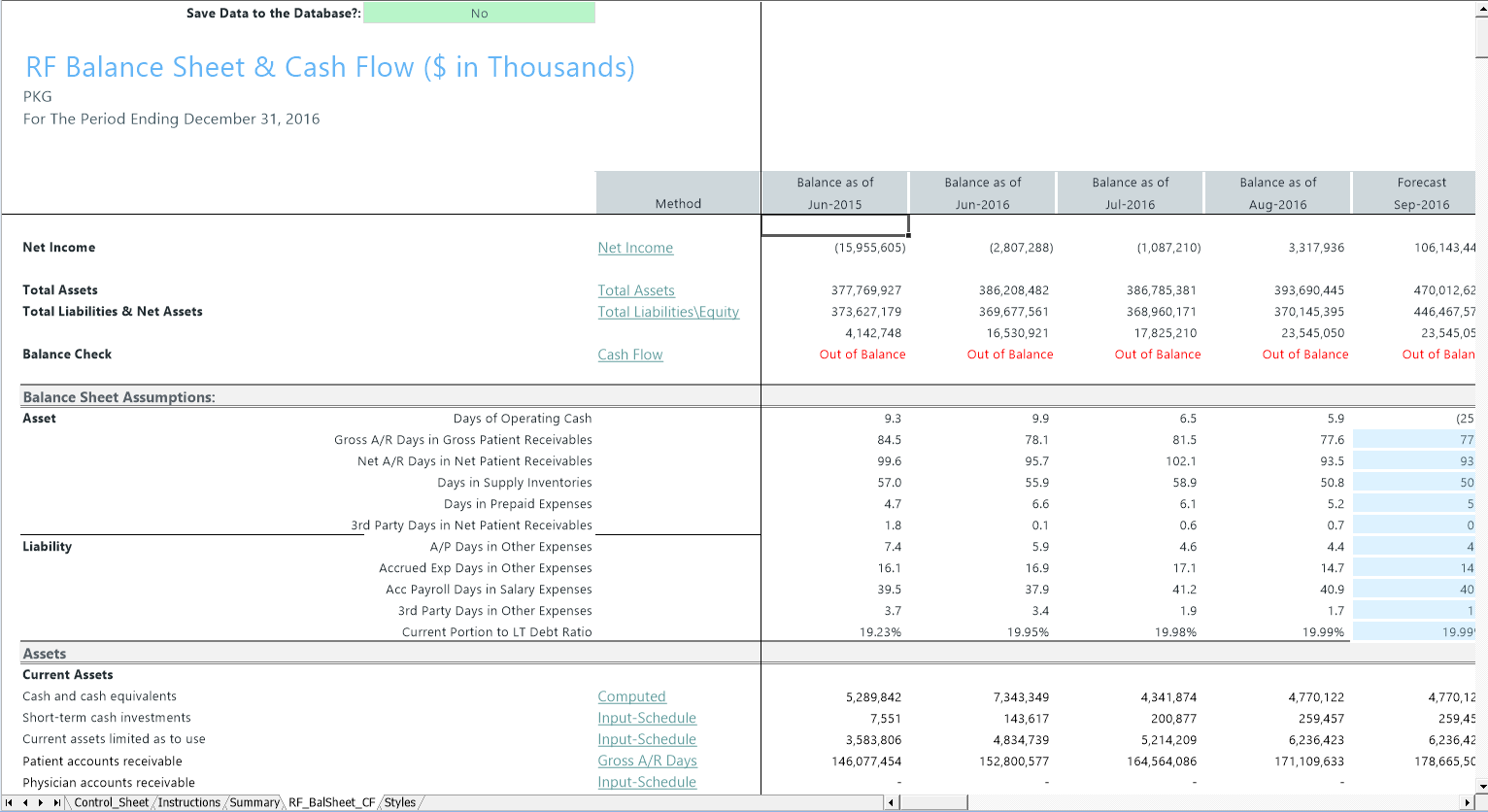Select the 'Current Assets' heading

[x=67, y=675]
